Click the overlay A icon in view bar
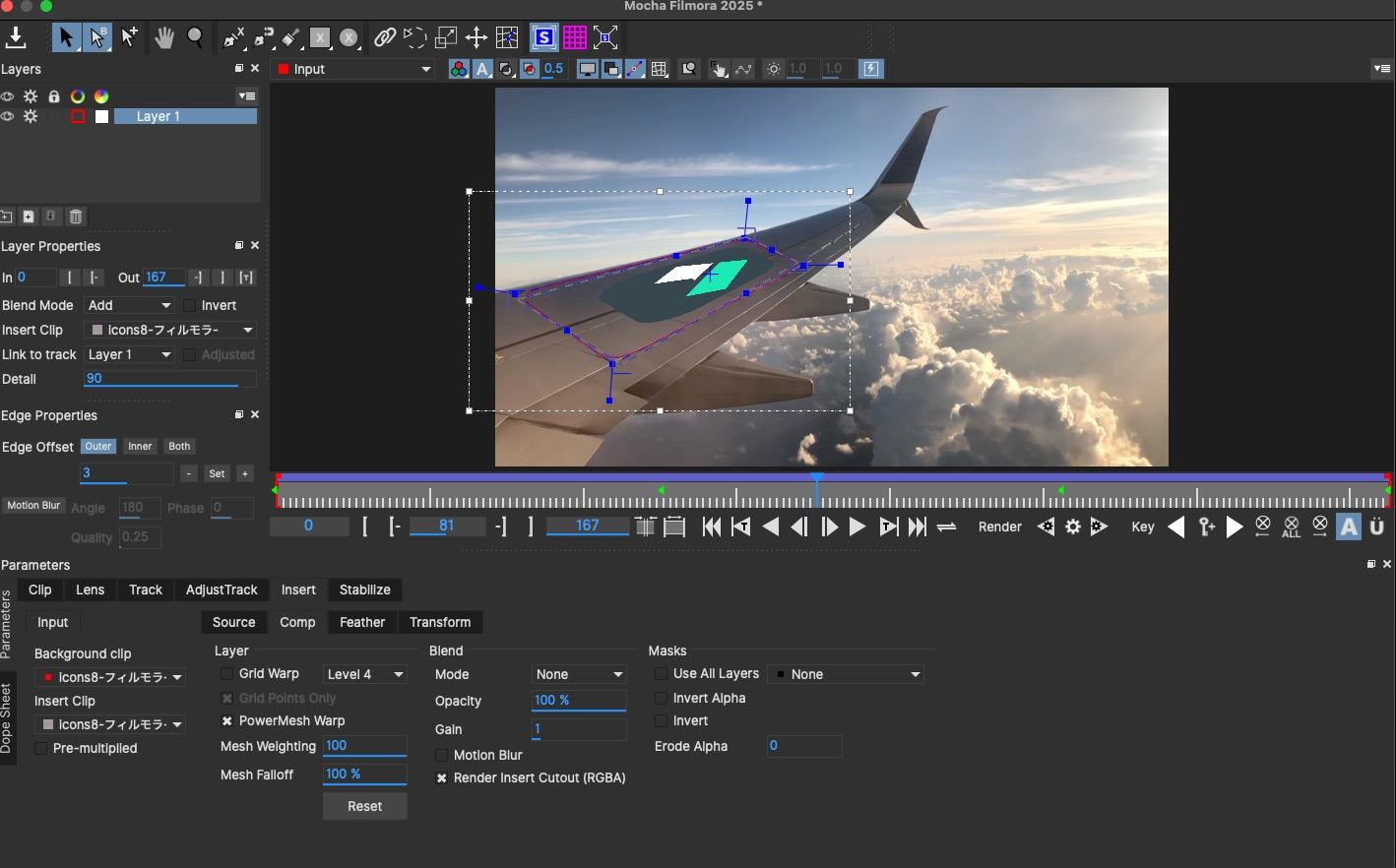The image size is (1396, 868). (482, 69)
